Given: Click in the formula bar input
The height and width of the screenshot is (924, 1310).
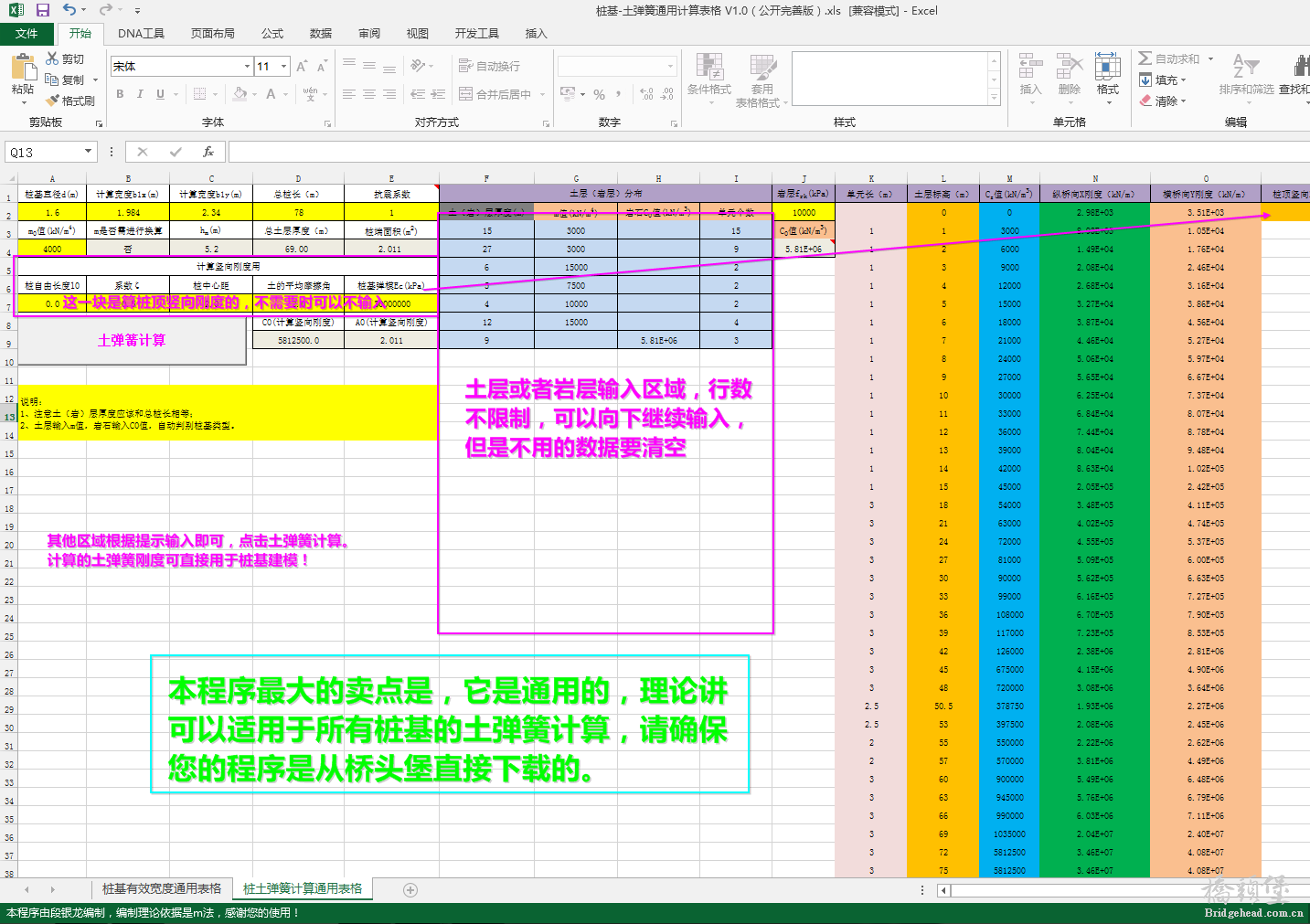Looking at the screenshot, I should [x=768, y=152].
